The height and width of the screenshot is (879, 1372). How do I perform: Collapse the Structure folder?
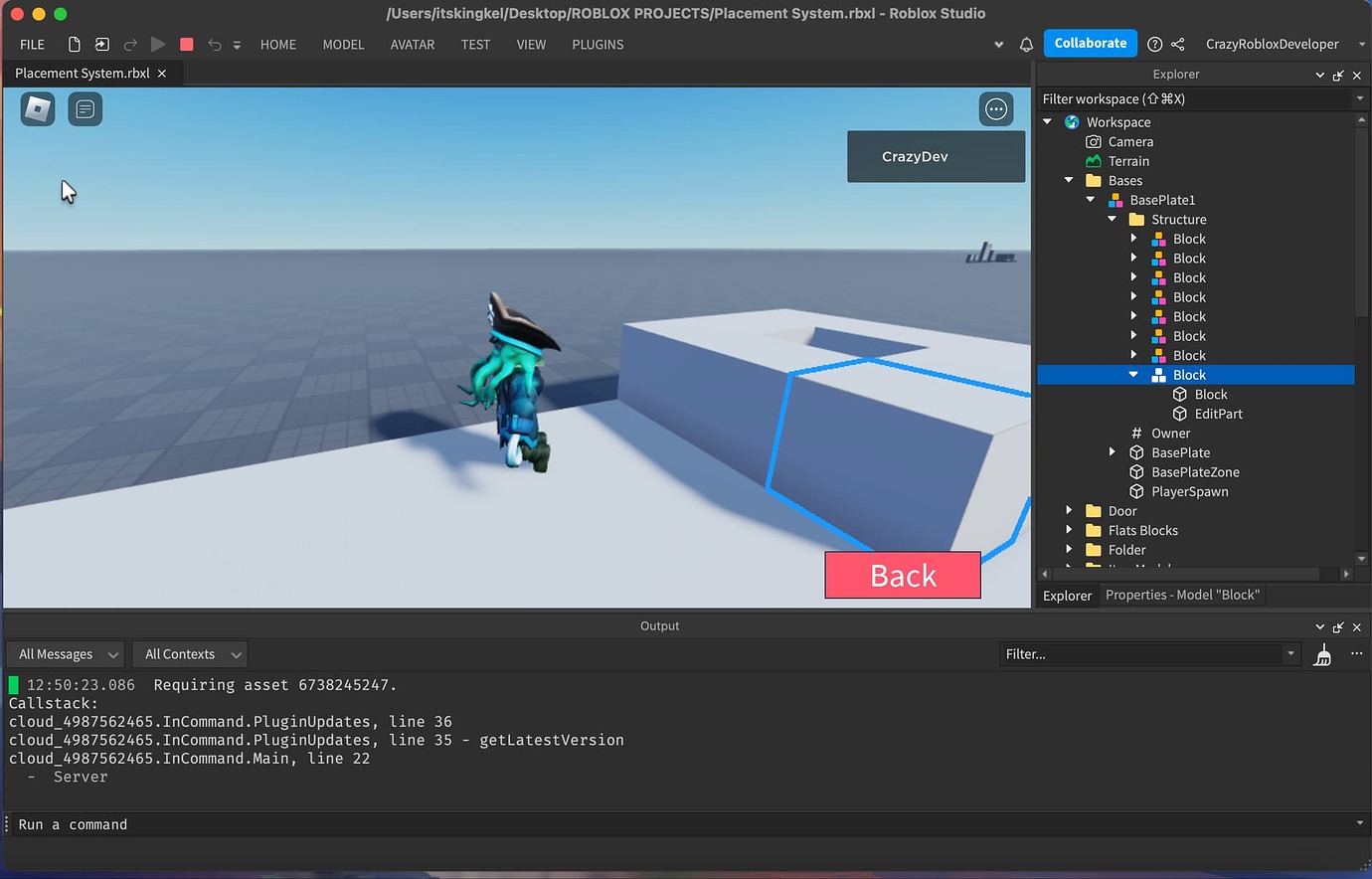[x=1111, y=219]
